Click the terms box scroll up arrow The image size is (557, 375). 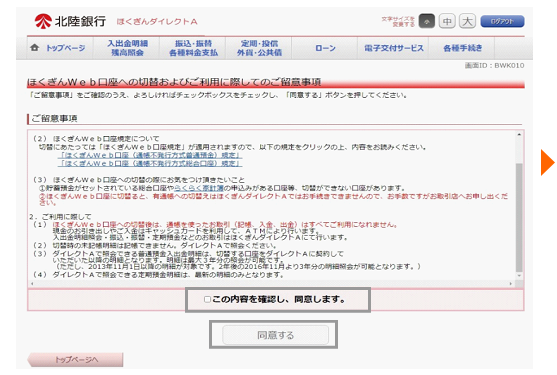pyautogui.click(x=519, y=135)
